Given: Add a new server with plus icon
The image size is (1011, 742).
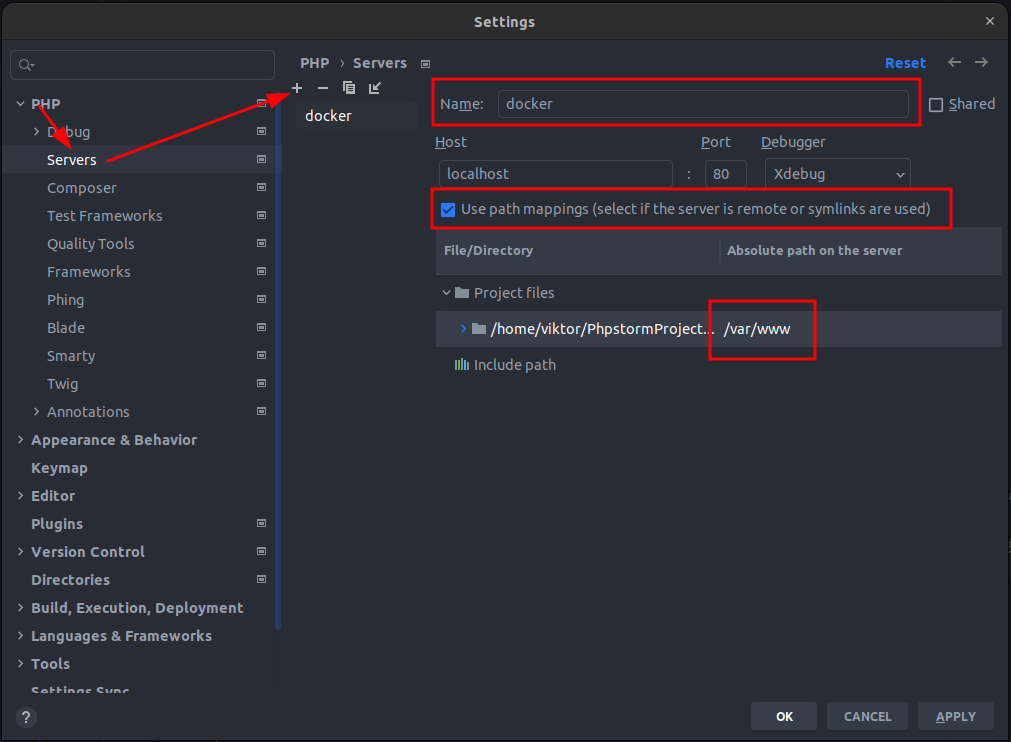Looking at the screenshot, I should pos(297,88).
